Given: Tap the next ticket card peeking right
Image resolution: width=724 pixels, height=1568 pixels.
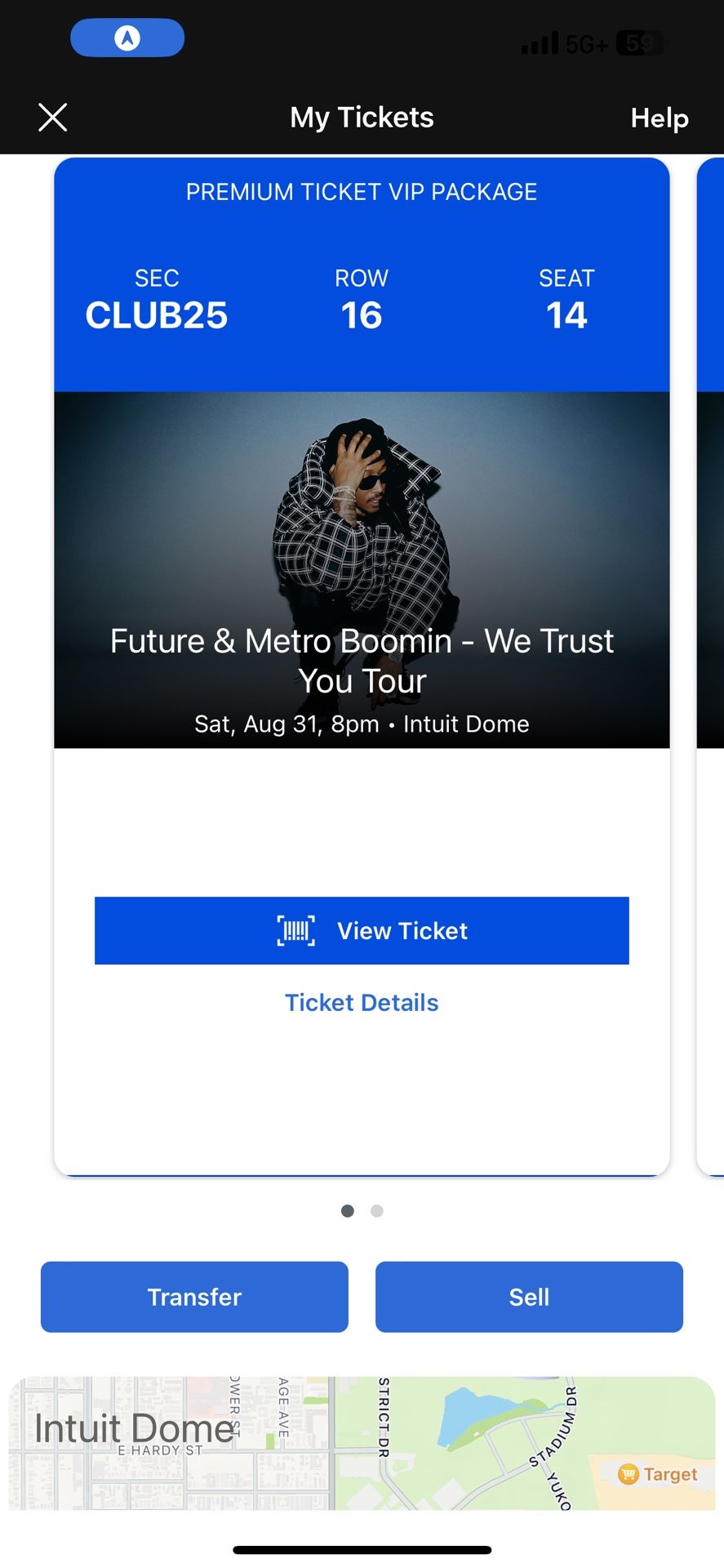Looking at the screenshot, I should [710, 653].
